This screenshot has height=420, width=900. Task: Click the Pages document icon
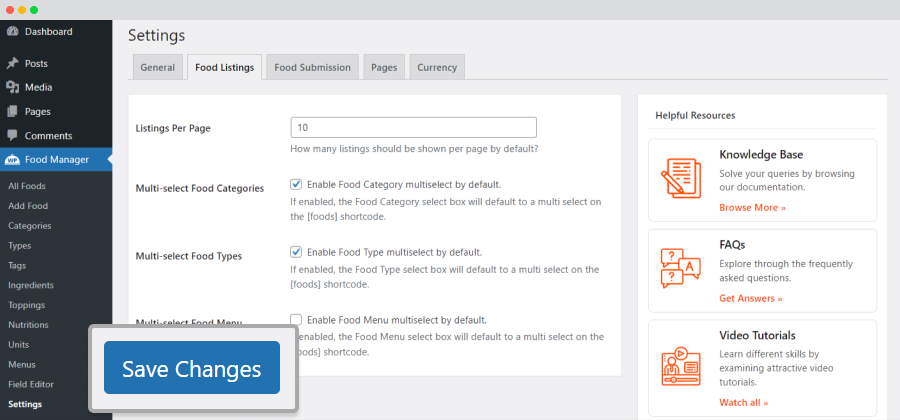point(12,111)
